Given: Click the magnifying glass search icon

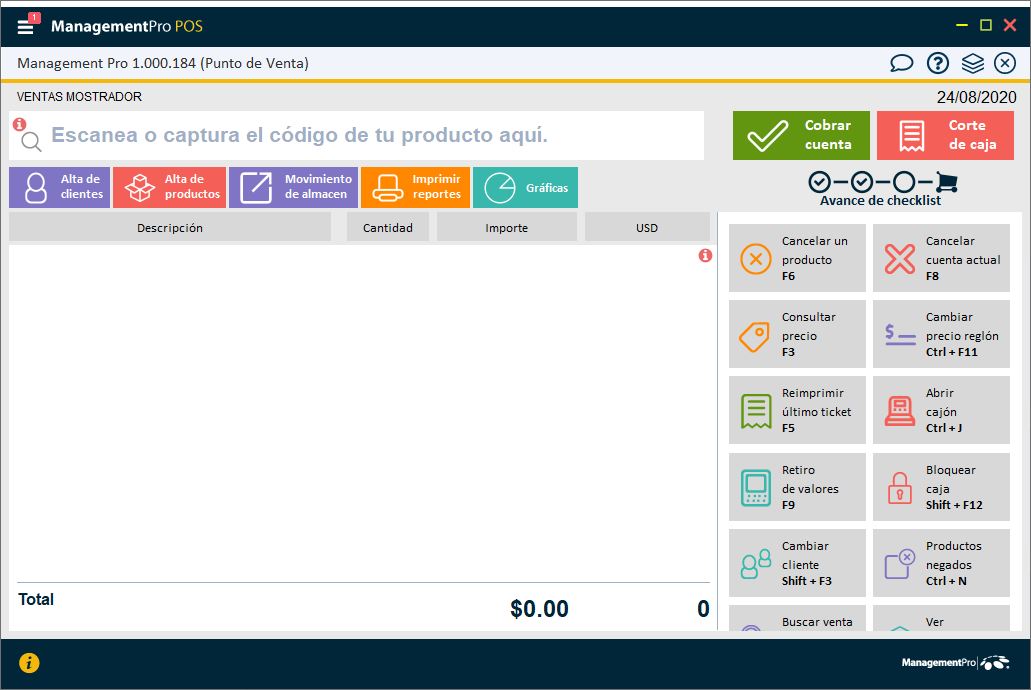Looking at the screenshot, I should coord(31,141).
